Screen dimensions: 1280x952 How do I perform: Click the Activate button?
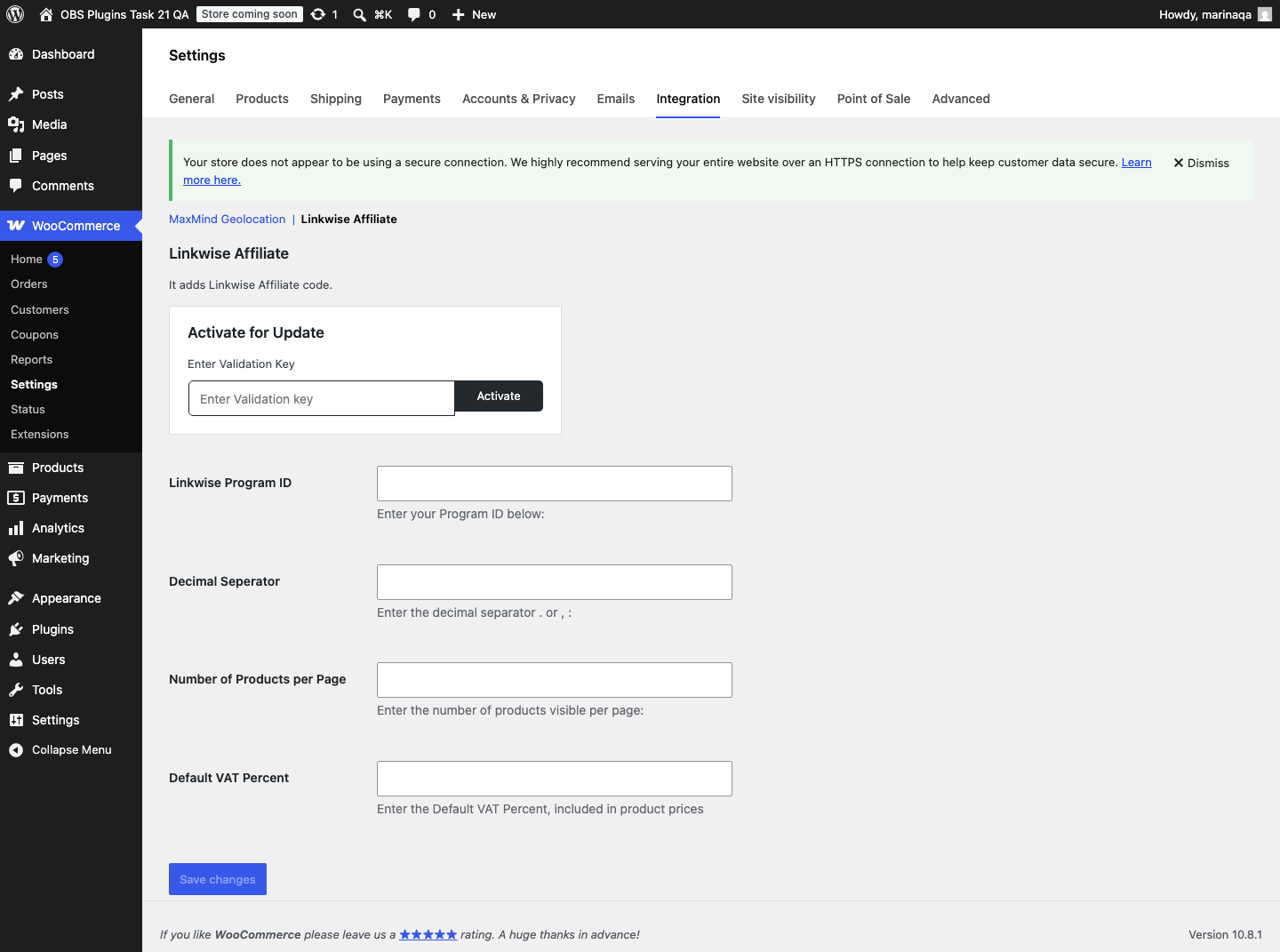point(499,396)
